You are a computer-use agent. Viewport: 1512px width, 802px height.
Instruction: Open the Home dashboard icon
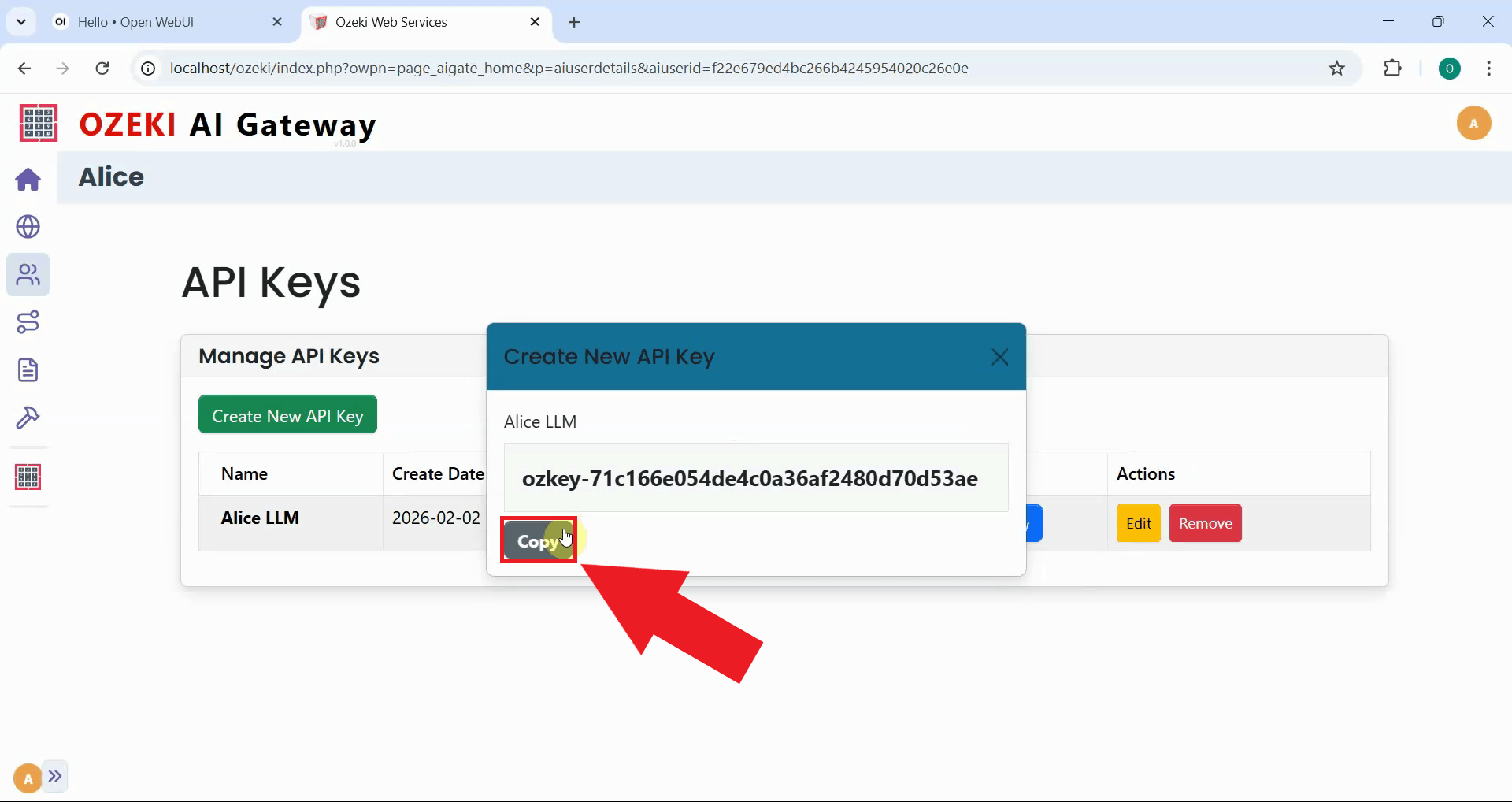pos(28,180)
